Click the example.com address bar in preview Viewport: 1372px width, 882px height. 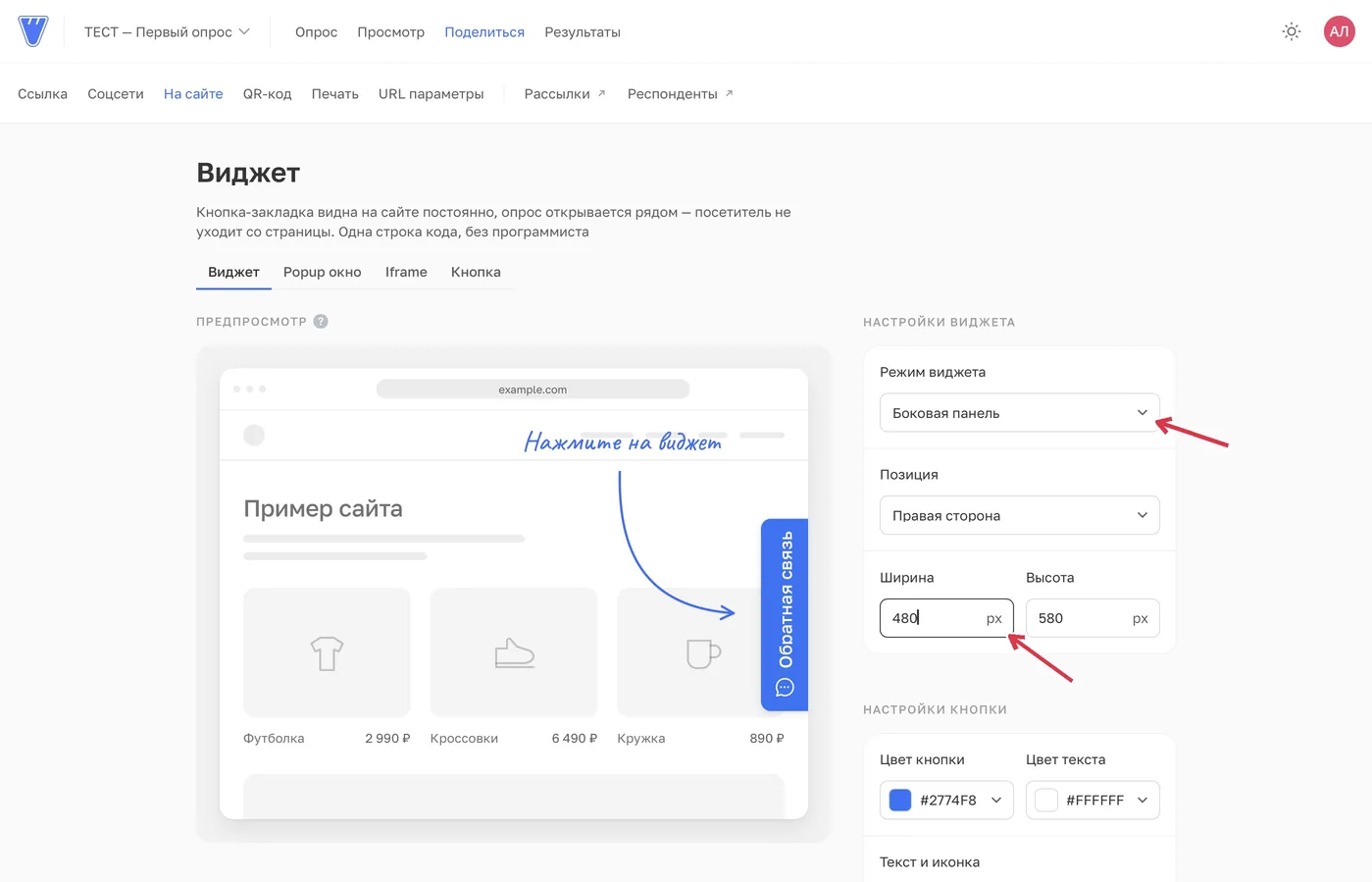coord(533,389)
